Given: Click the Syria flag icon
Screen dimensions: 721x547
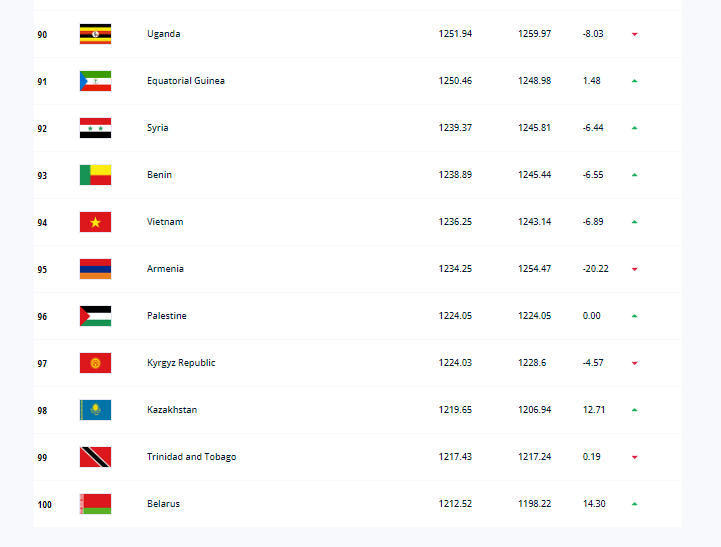Looking at the screenshot, I should pos(95,128).
